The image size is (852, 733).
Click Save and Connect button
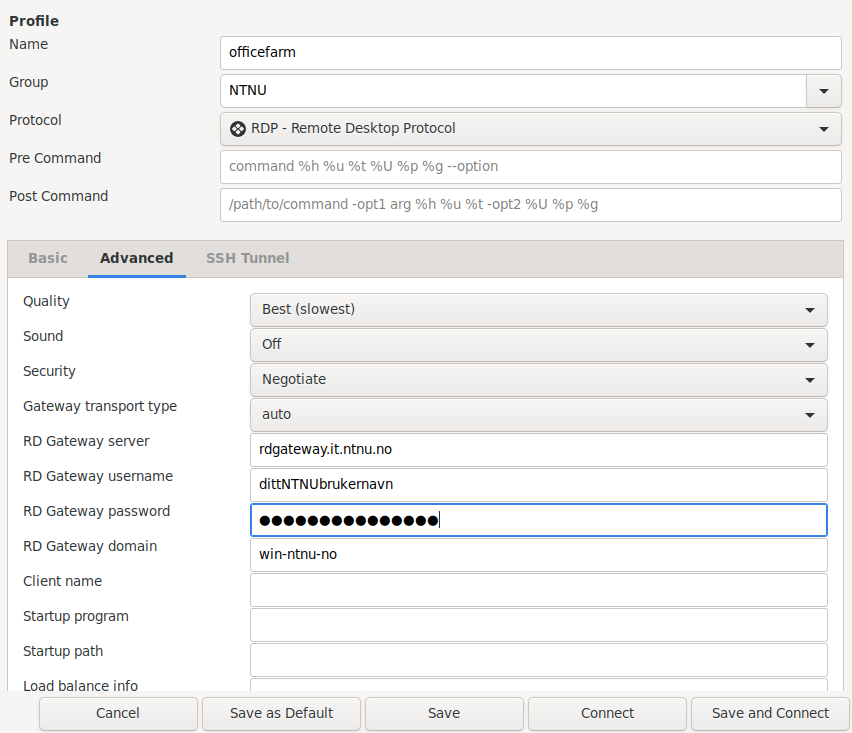pos(770,713)
